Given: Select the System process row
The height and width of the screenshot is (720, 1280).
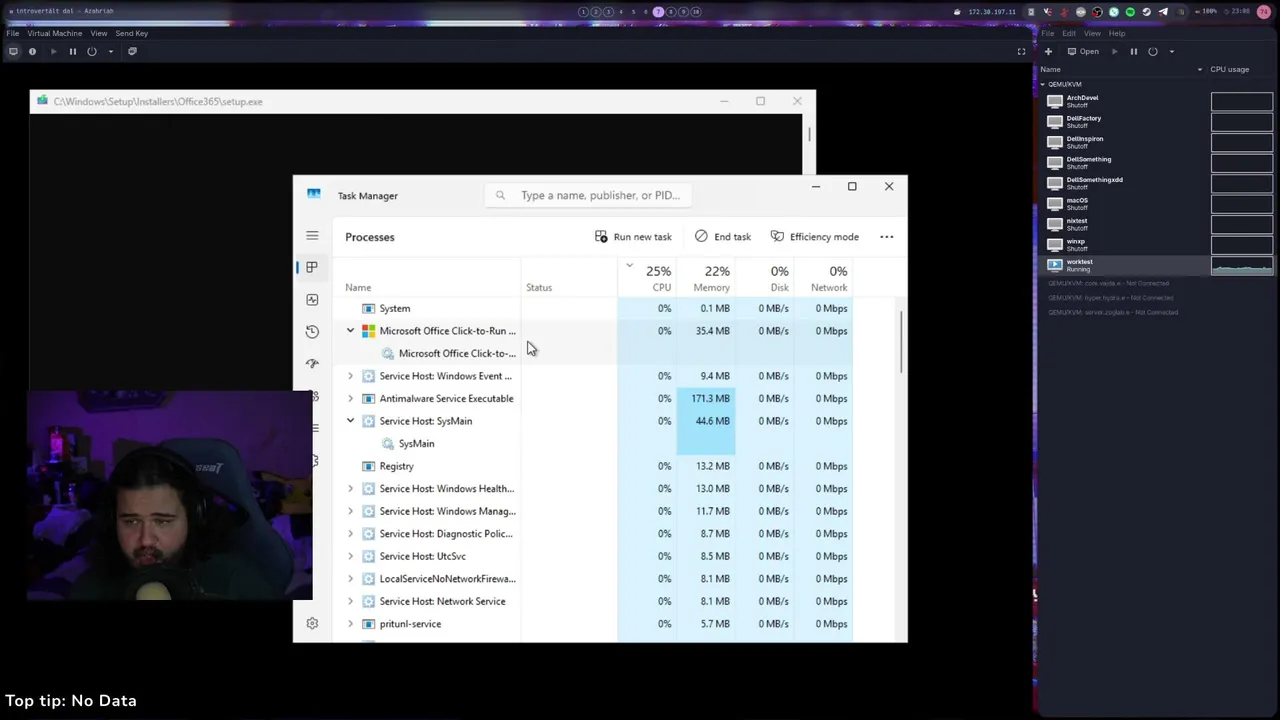Looking at the screenshot, I should coord(591,308).
